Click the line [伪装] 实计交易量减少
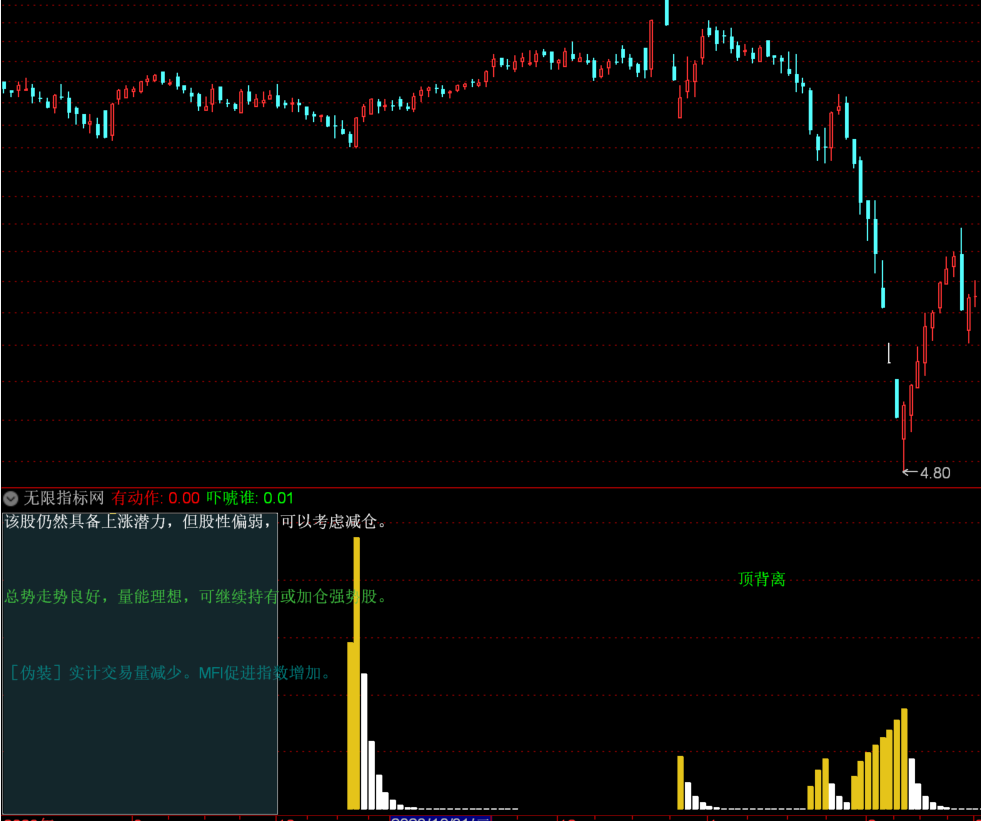The width and height of the screenshot is (981, 821). tap(169, 673)
